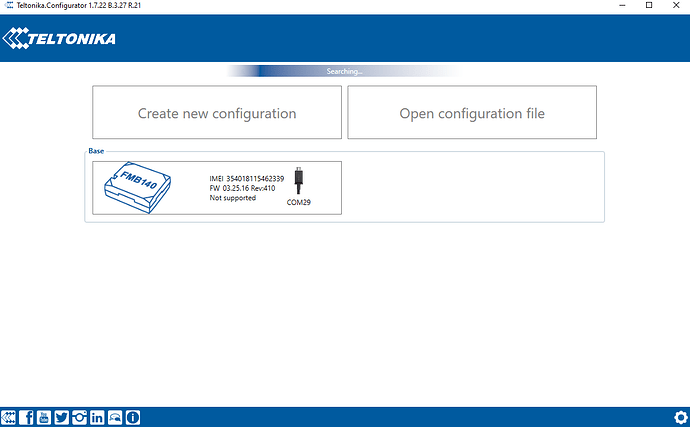This screenshot has width=690, height=427.
Task: Click the FW 03.25.16 Rev:410 text
Action: tap(242, 188)
